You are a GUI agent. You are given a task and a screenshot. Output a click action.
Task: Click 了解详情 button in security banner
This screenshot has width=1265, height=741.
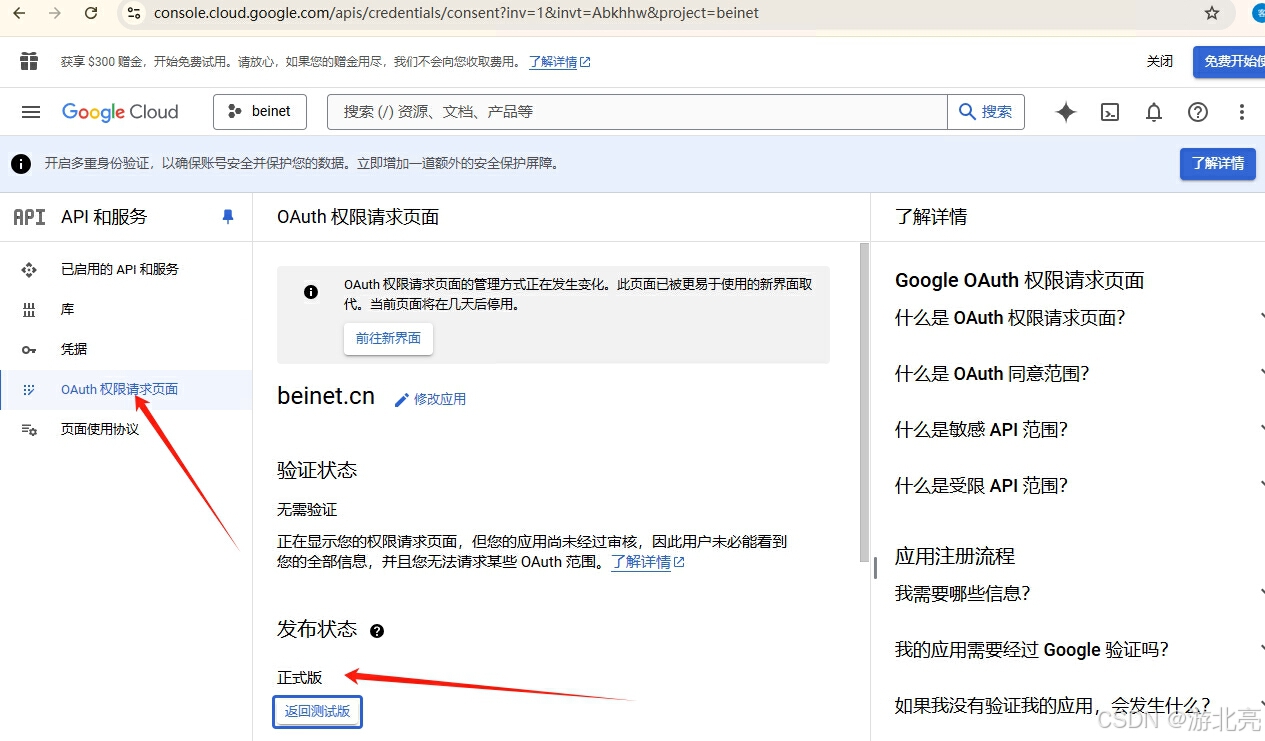(x=1218, y=163)
